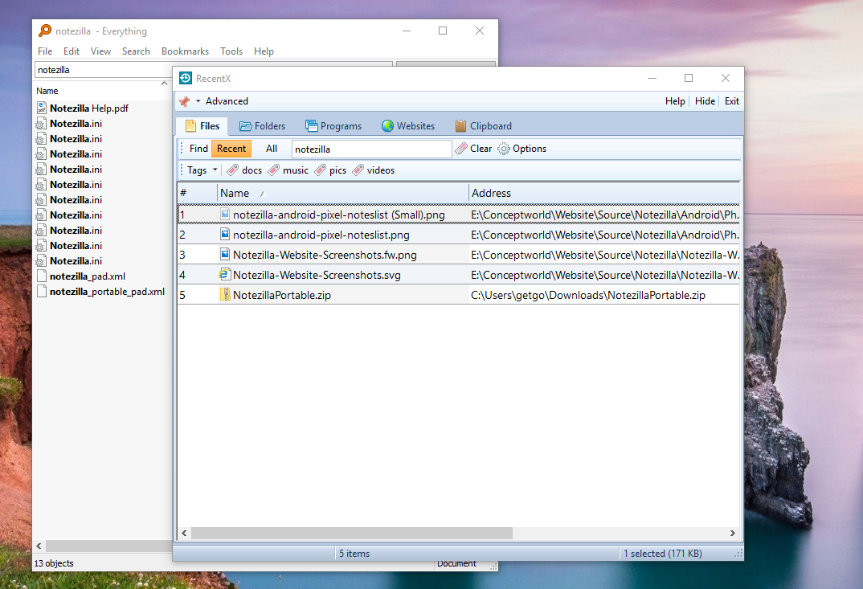Select Notezilla Help.pdf in Everything
Image resolution: width=863 pixels, height=589 pixels.
[x=89, y=108]
